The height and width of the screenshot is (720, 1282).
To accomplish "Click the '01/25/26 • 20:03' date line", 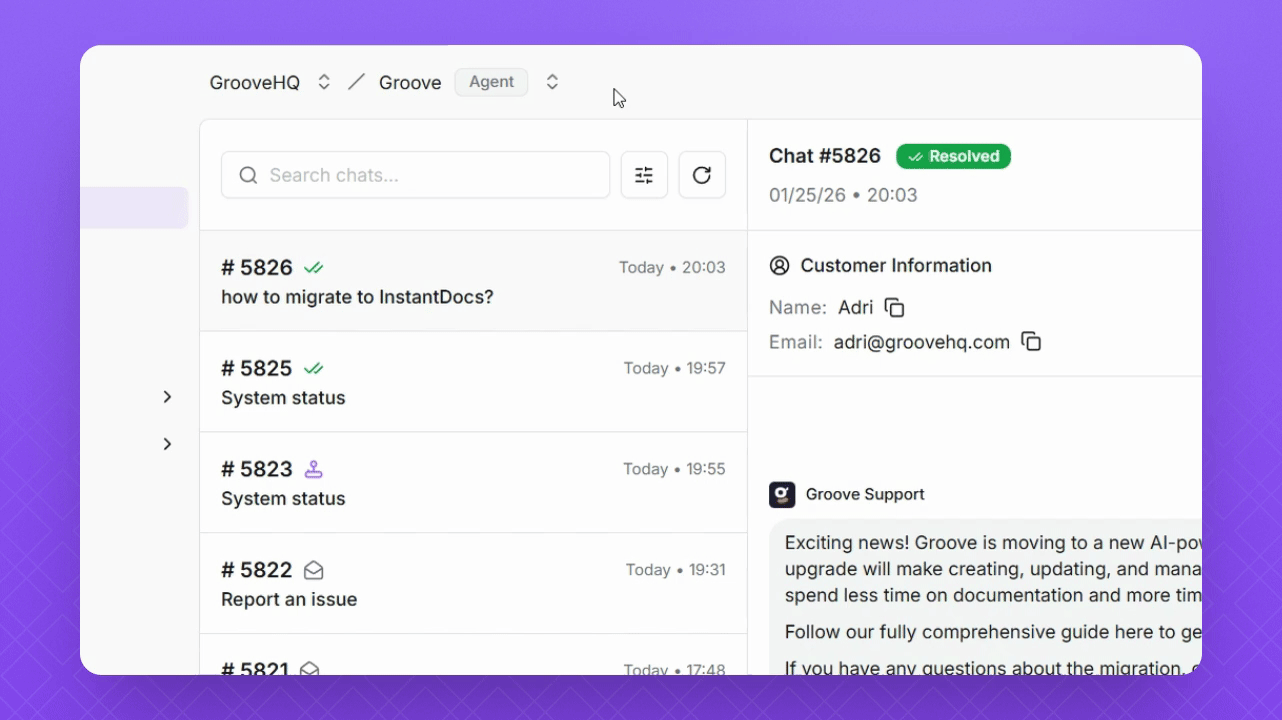I will [843, 195].
